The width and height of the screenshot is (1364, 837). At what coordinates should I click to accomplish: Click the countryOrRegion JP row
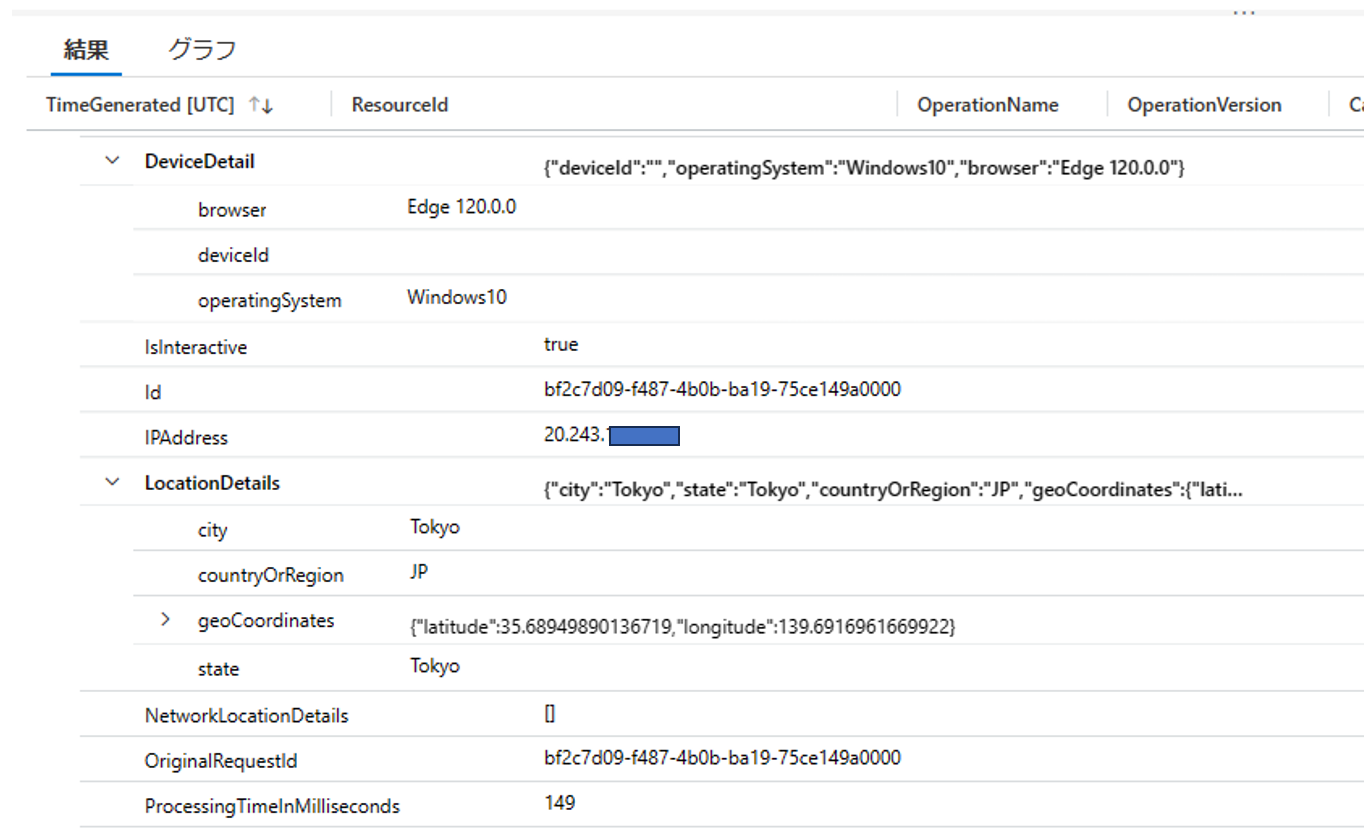coord(271,576)
